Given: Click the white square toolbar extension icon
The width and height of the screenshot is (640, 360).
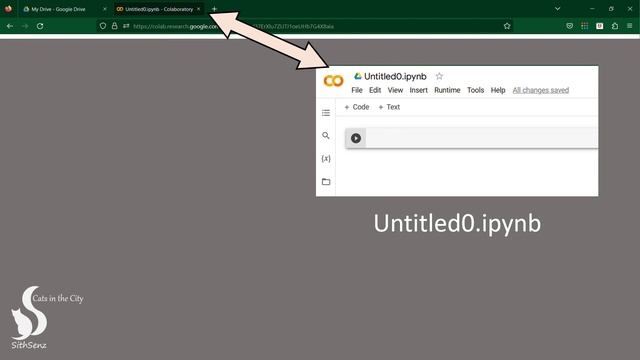Looking at the screenshot, I should pyautogui.click(x=600, y=26).
